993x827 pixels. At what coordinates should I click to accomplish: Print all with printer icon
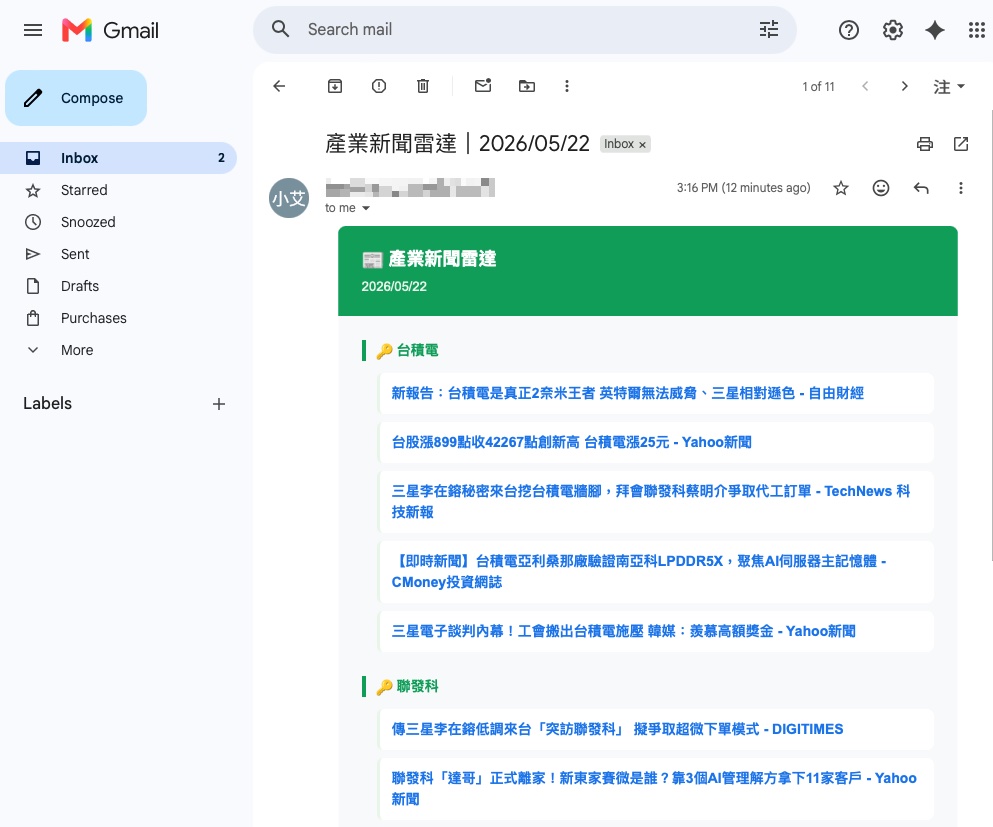coord(925,144)
